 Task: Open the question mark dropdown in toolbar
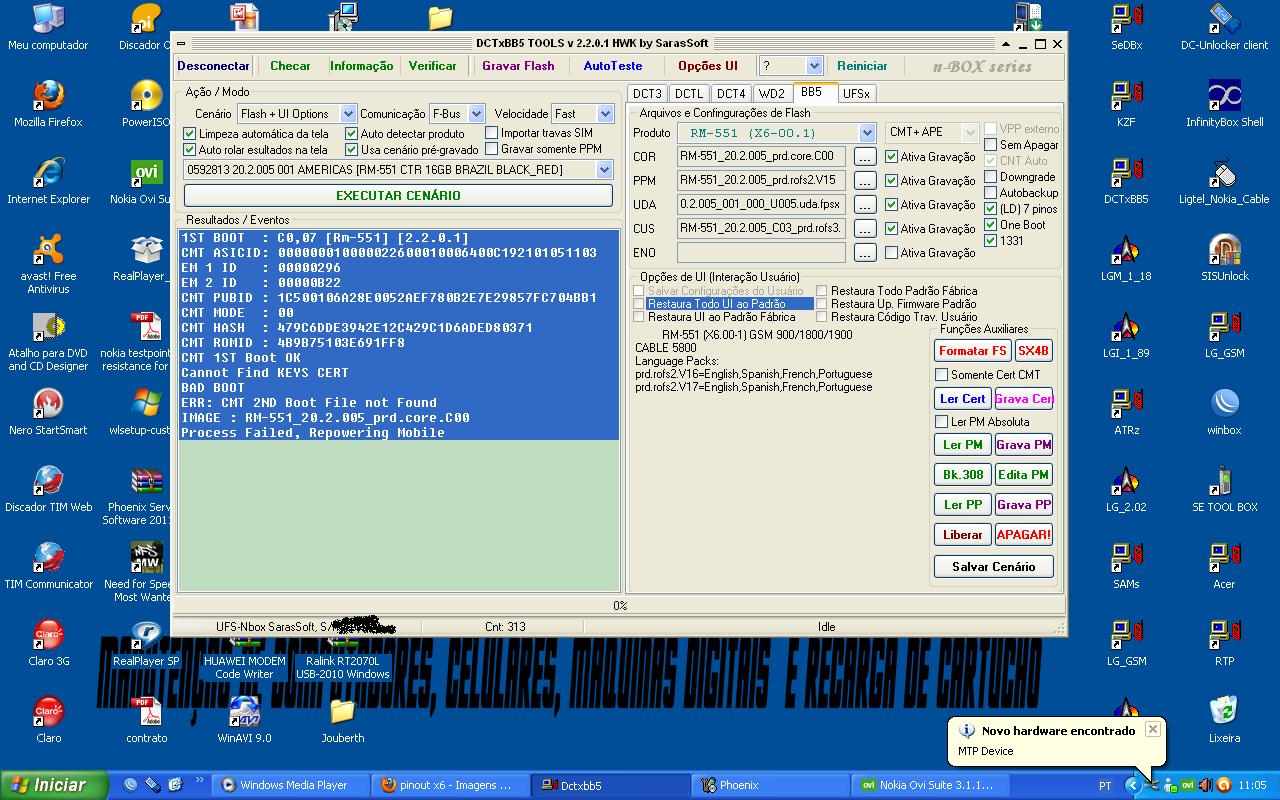[814, 66]
